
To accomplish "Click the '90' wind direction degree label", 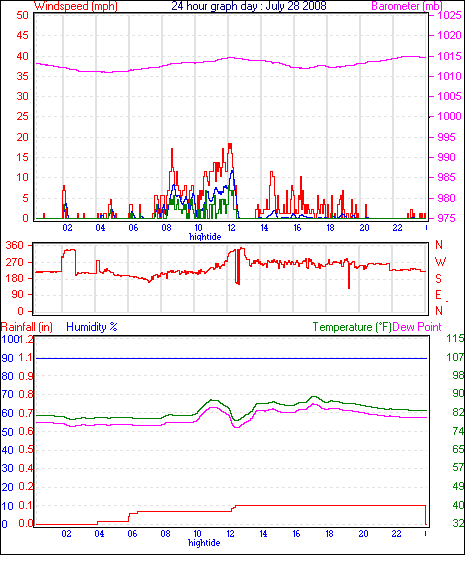I will click(x=17, y=294).
